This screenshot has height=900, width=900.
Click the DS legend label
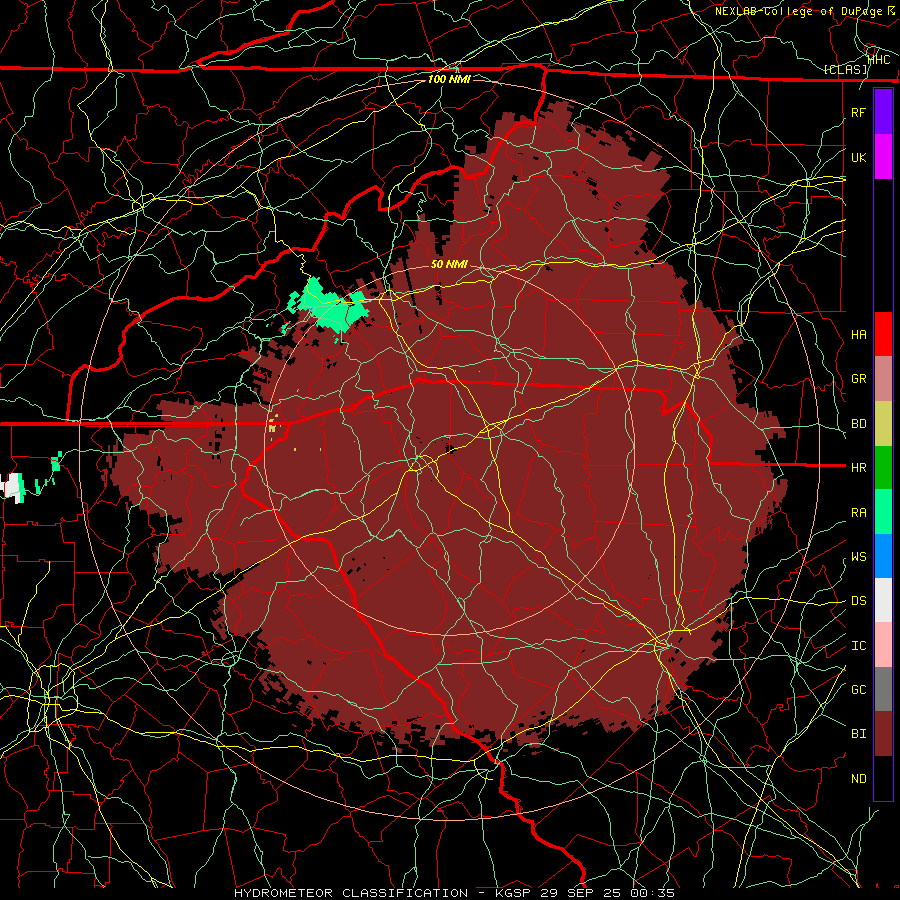click(x=859, y=601)
